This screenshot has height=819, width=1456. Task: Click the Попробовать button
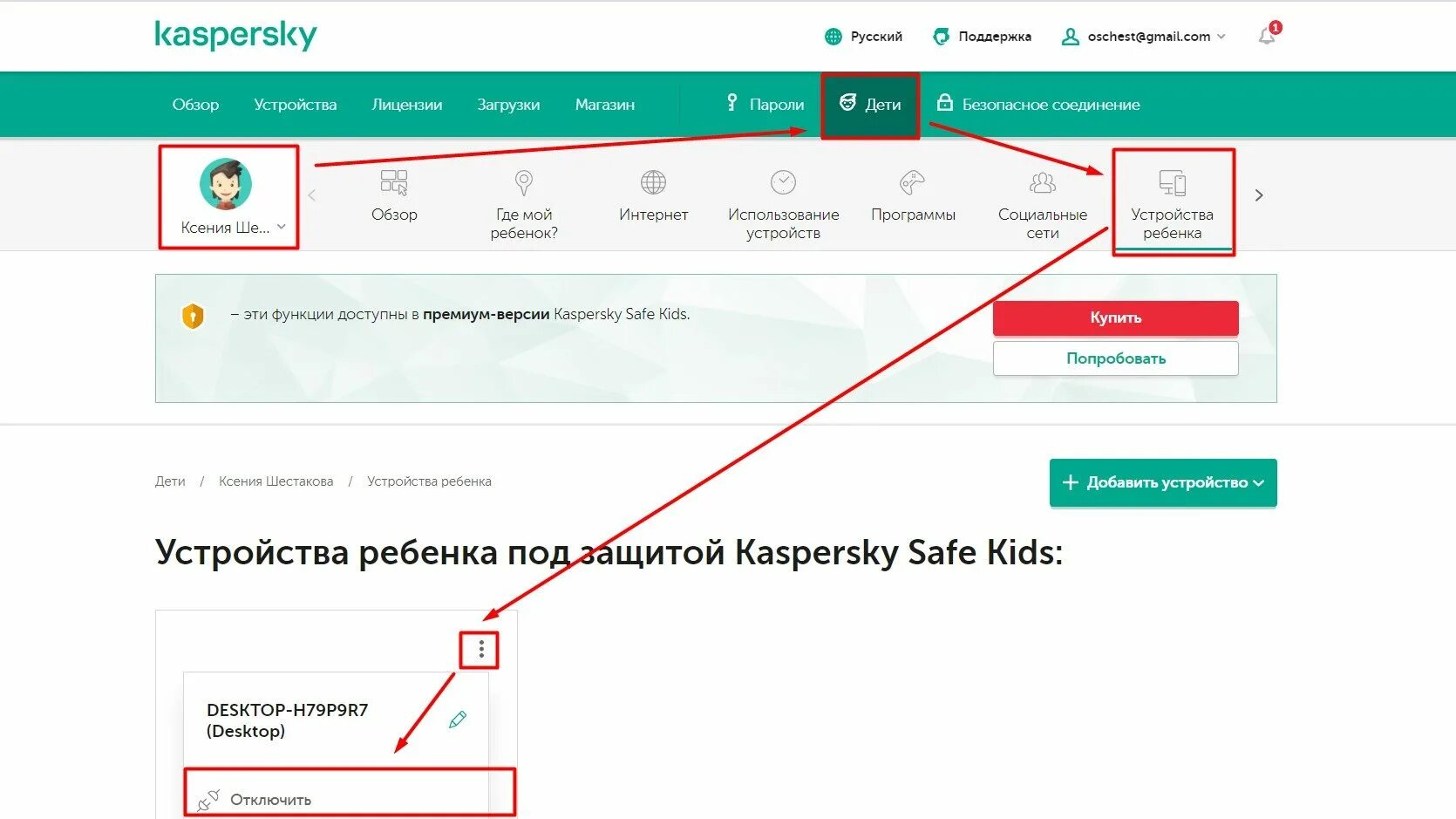1115,358
